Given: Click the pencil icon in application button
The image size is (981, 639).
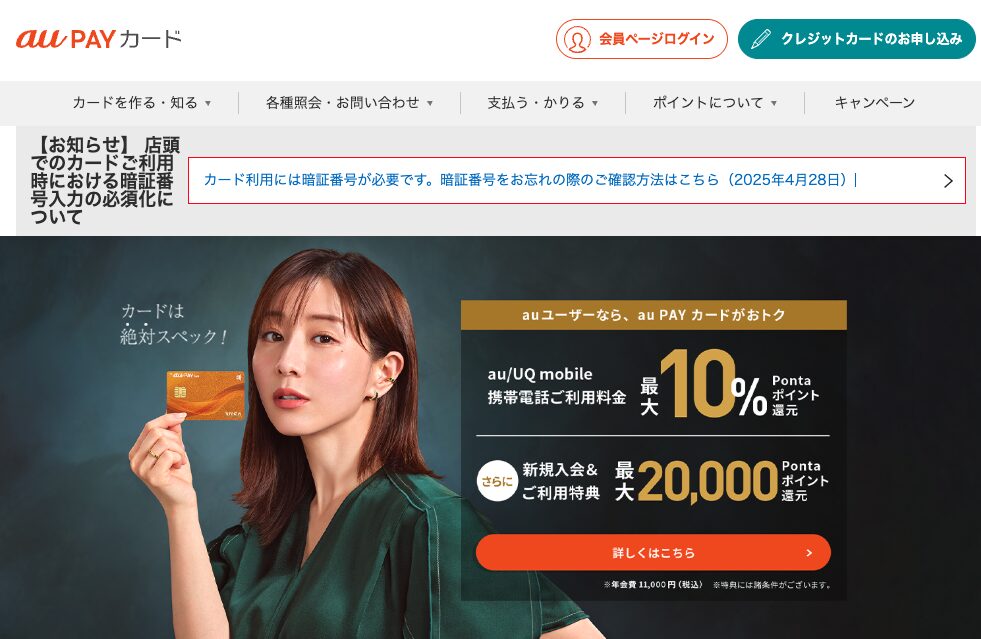Looking at the screenshot, I should (x=761, y=39).
